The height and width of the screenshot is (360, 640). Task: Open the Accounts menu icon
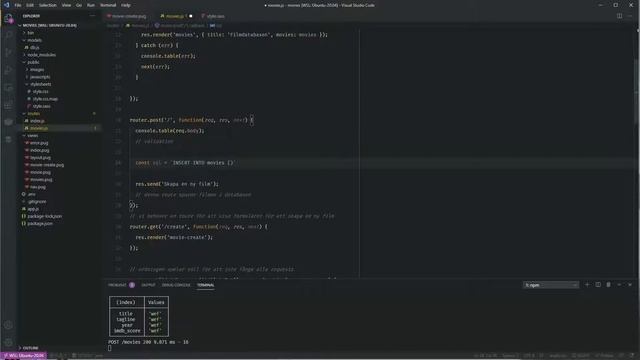point(8,325)
